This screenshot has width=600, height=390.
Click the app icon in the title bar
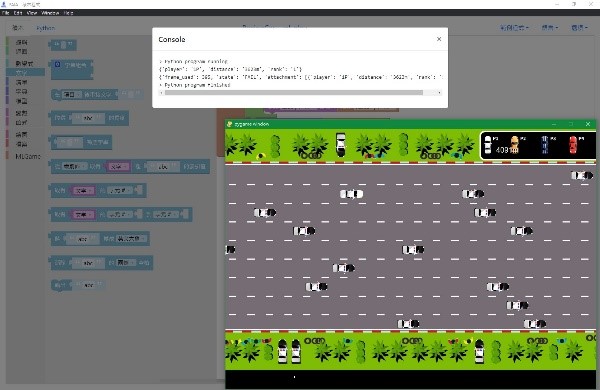(3, 4)
